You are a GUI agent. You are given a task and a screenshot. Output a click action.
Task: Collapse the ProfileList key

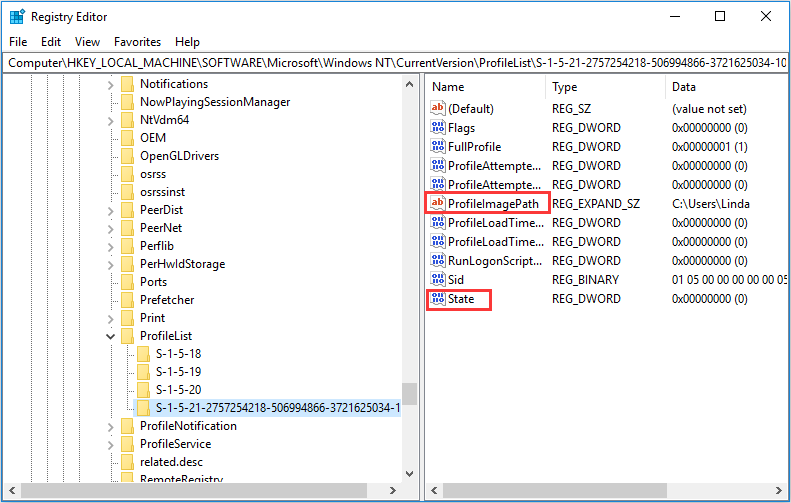[x=110, y=337]
